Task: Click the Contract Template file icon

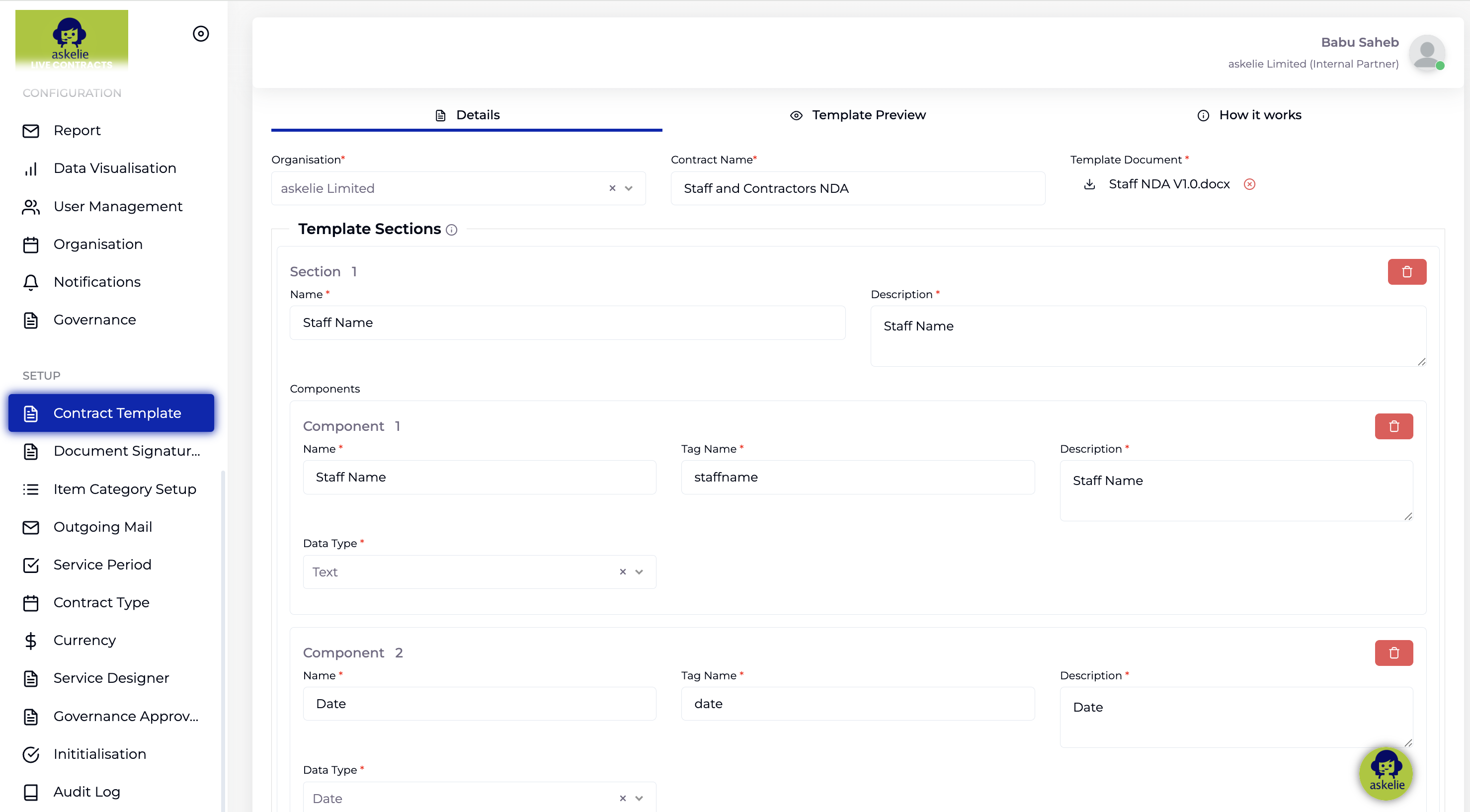Action: [x=31, y=414]
